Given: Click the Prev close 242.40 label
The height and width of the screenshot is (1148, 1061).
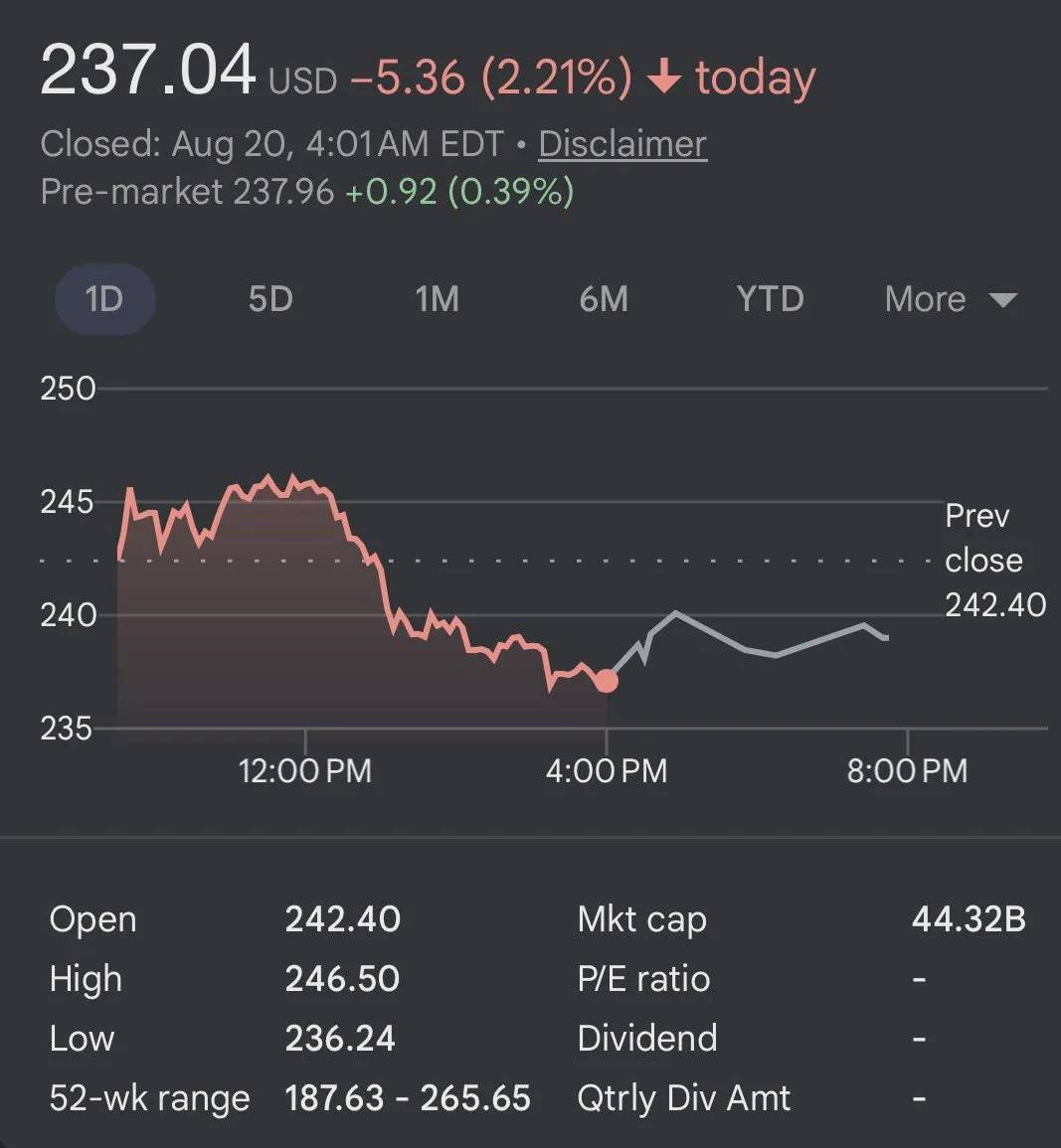Looking at the screenshot, I should tap(995, 561).
